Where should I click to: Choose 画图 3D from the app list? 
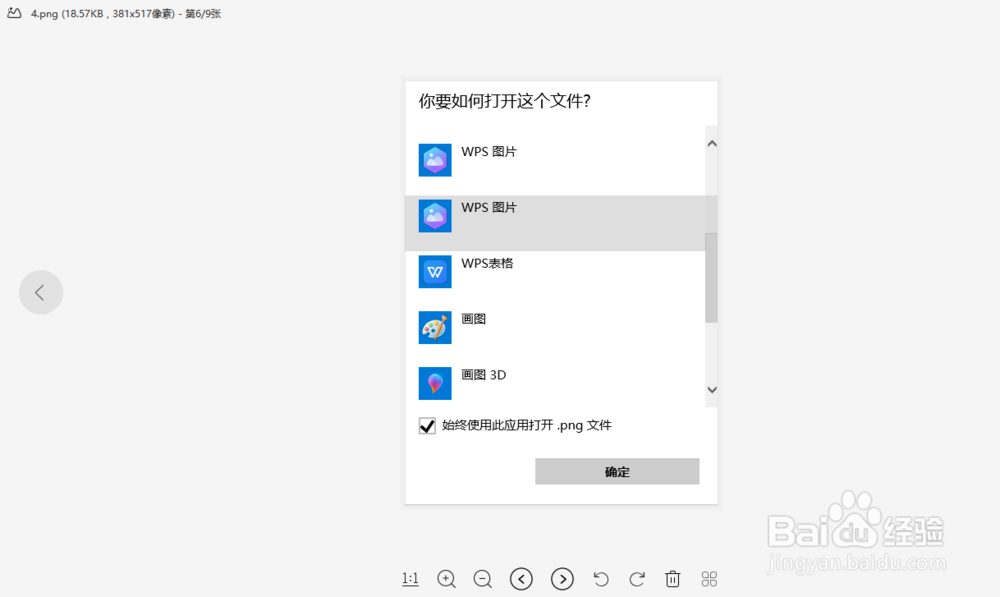(555, 385)
